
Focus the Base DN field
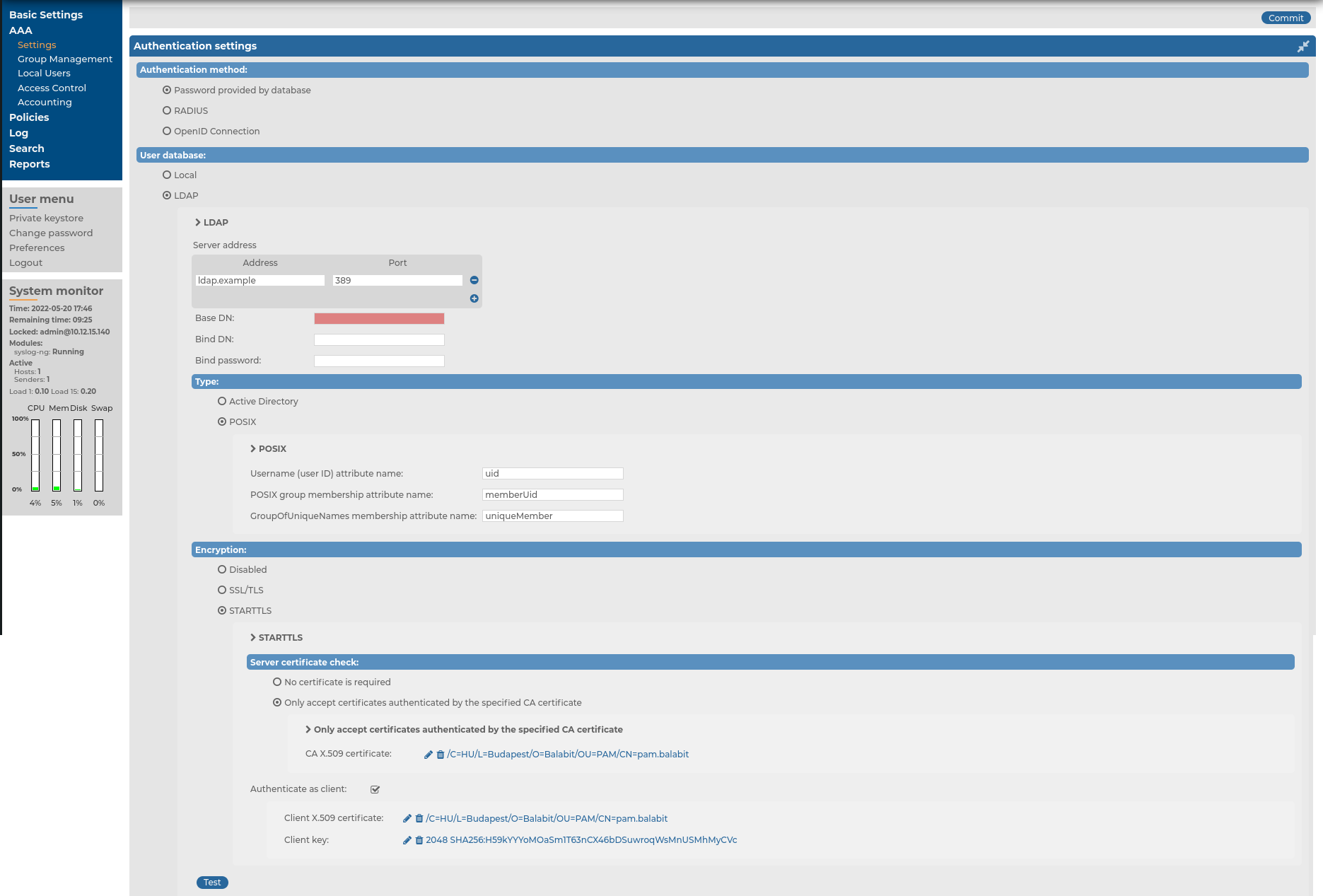[379, 318]
